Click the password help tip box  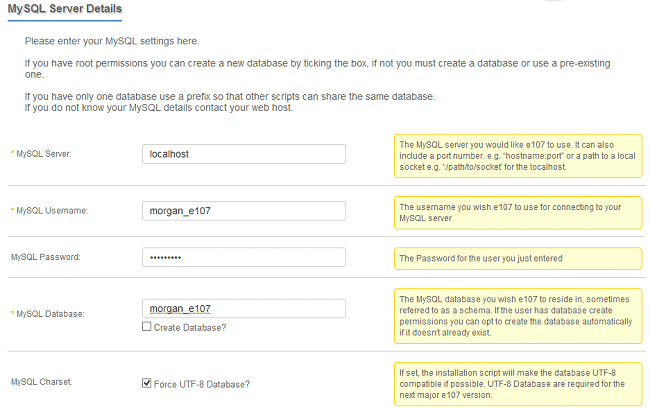[518, 258]
